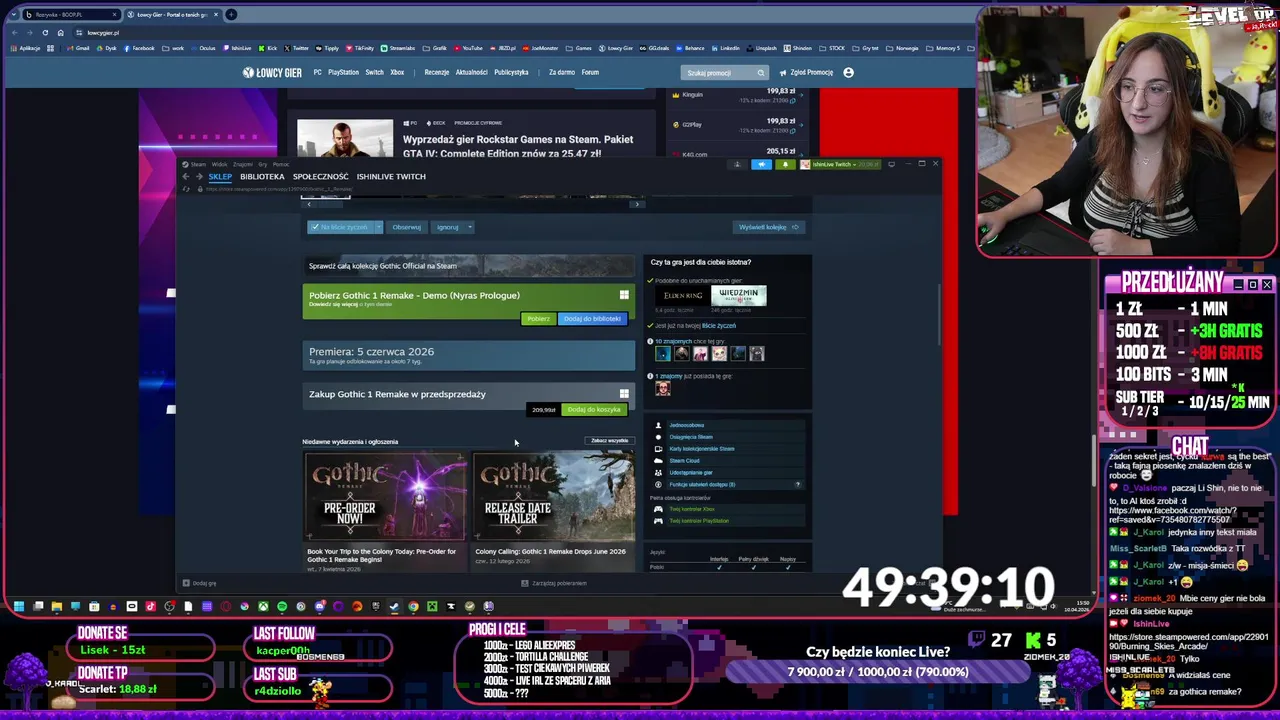Open Steam from the taskbar
1280x720 pixels.
394,606
